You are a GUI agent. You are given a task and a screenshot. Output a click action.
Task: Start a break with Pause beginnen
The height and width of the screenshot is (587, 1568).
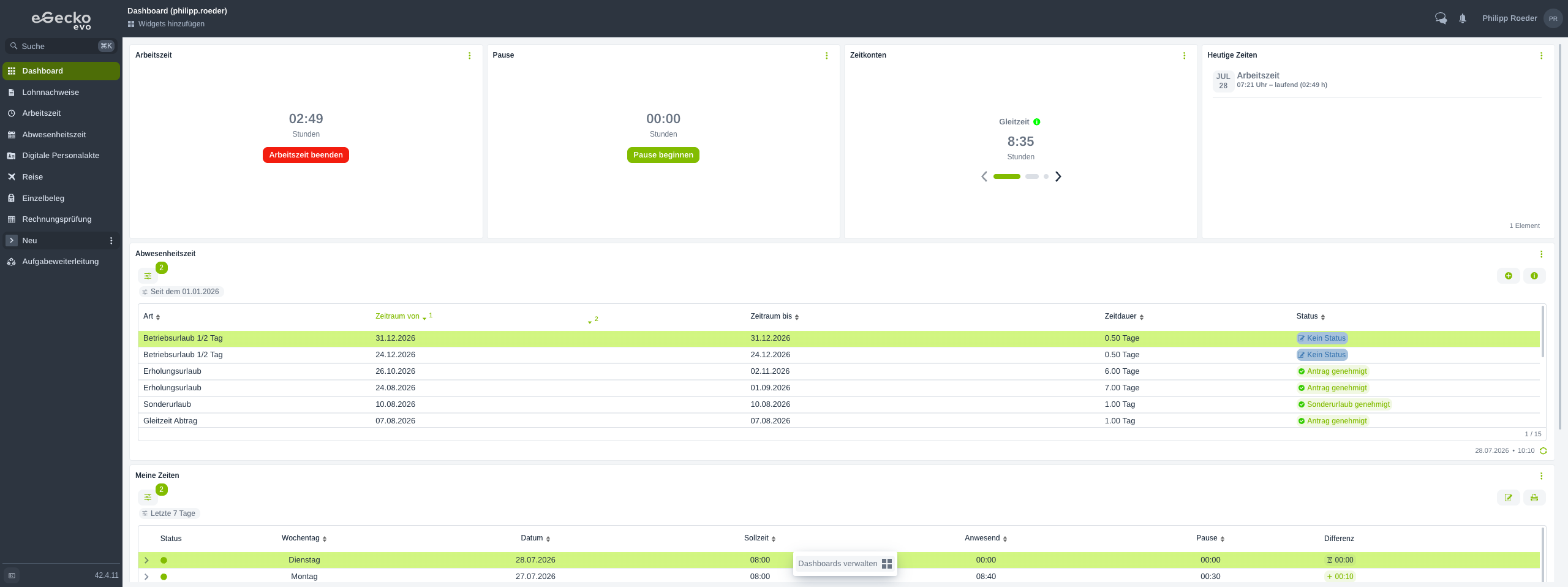(x=663, y=155)
